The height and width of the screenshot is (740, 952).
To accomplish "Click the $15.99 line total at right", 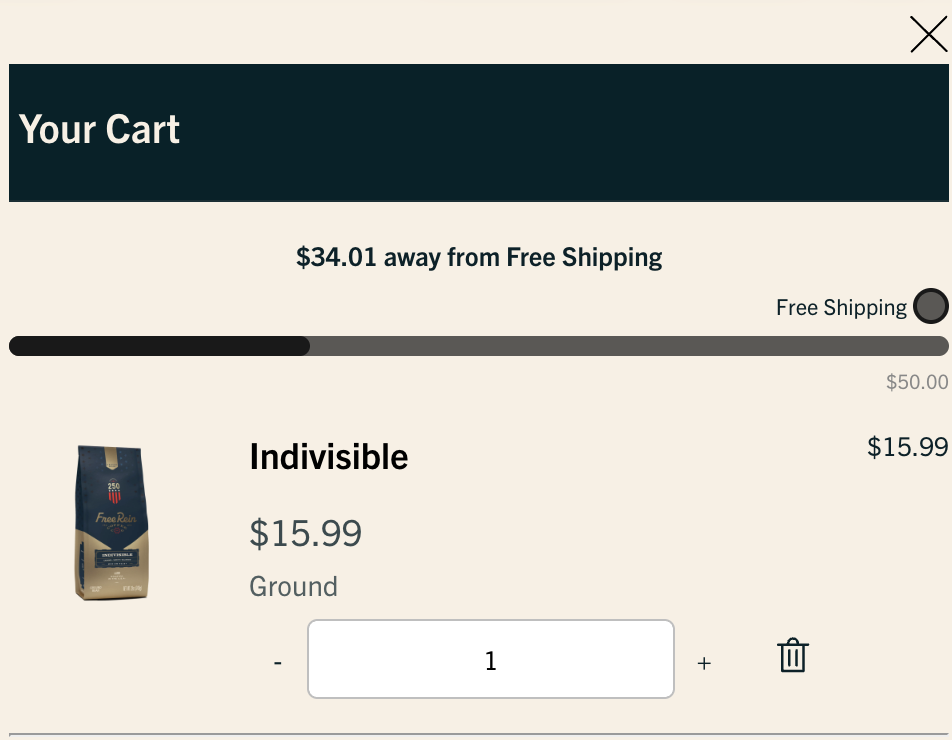I will coord(907,447).
